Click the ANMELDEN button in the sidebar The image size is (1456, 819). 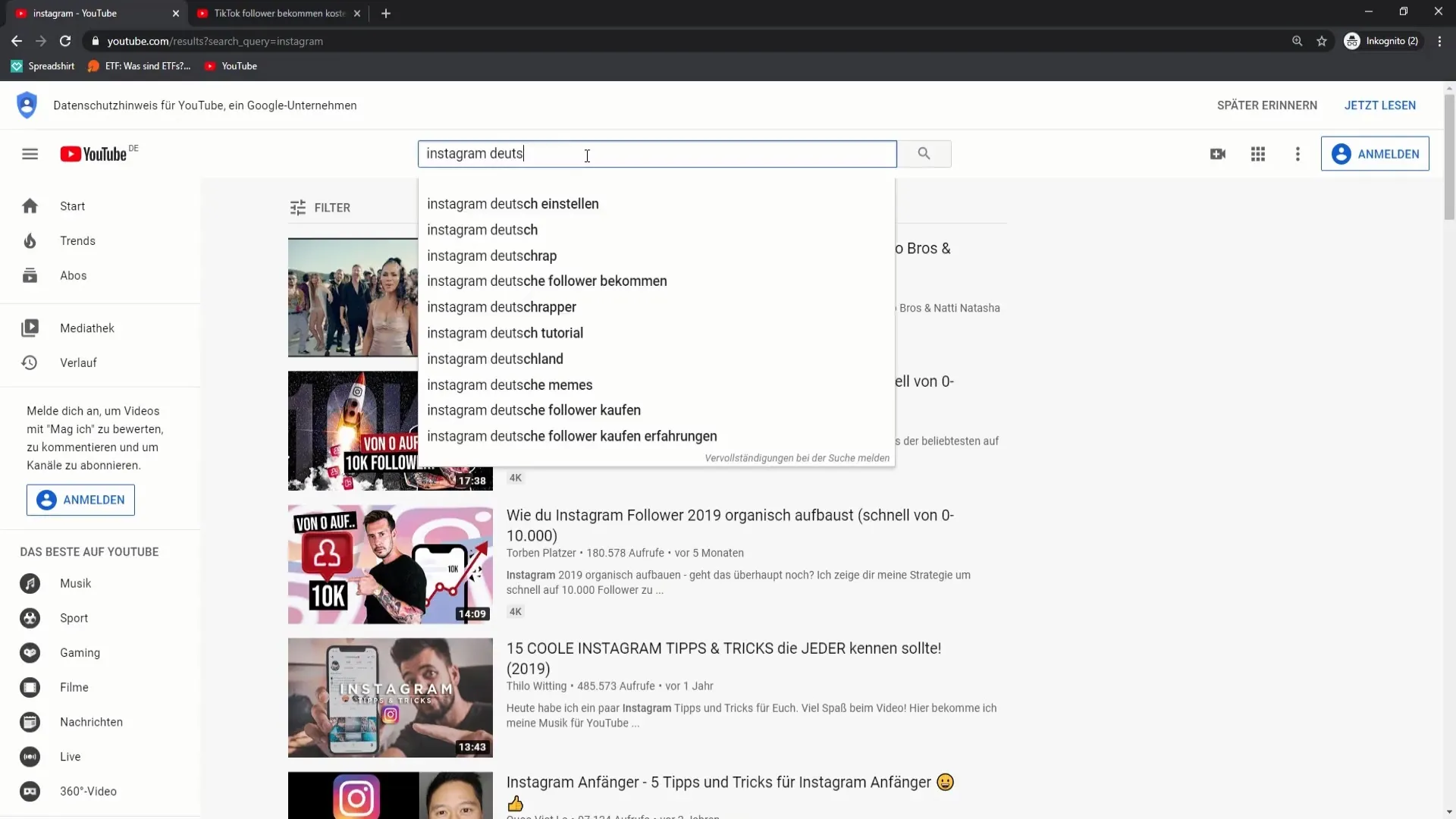[x=80, y=500]
